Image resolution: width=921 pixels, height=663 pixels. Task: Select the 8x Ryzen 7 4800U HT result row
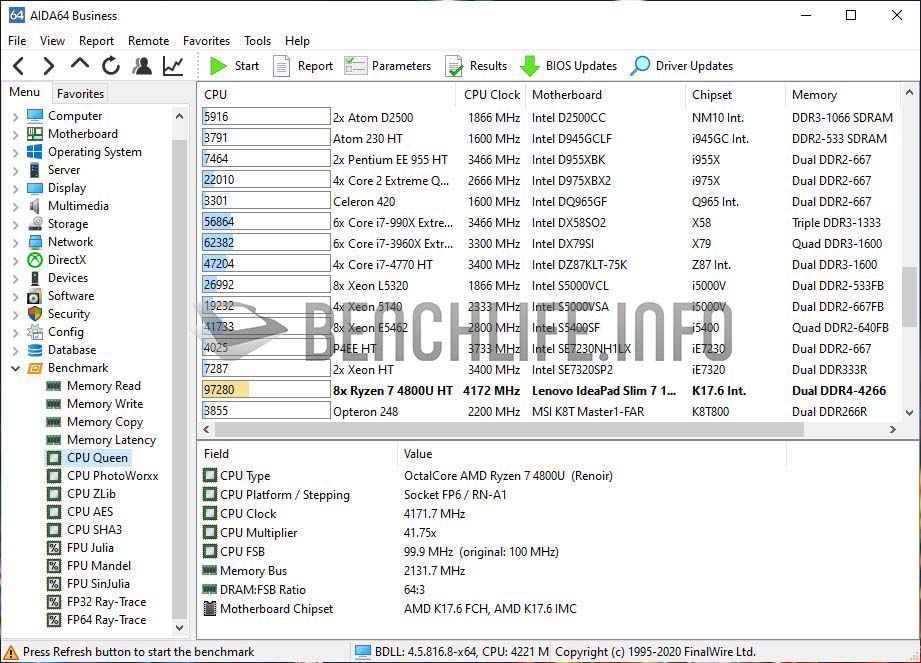[549, 391]
